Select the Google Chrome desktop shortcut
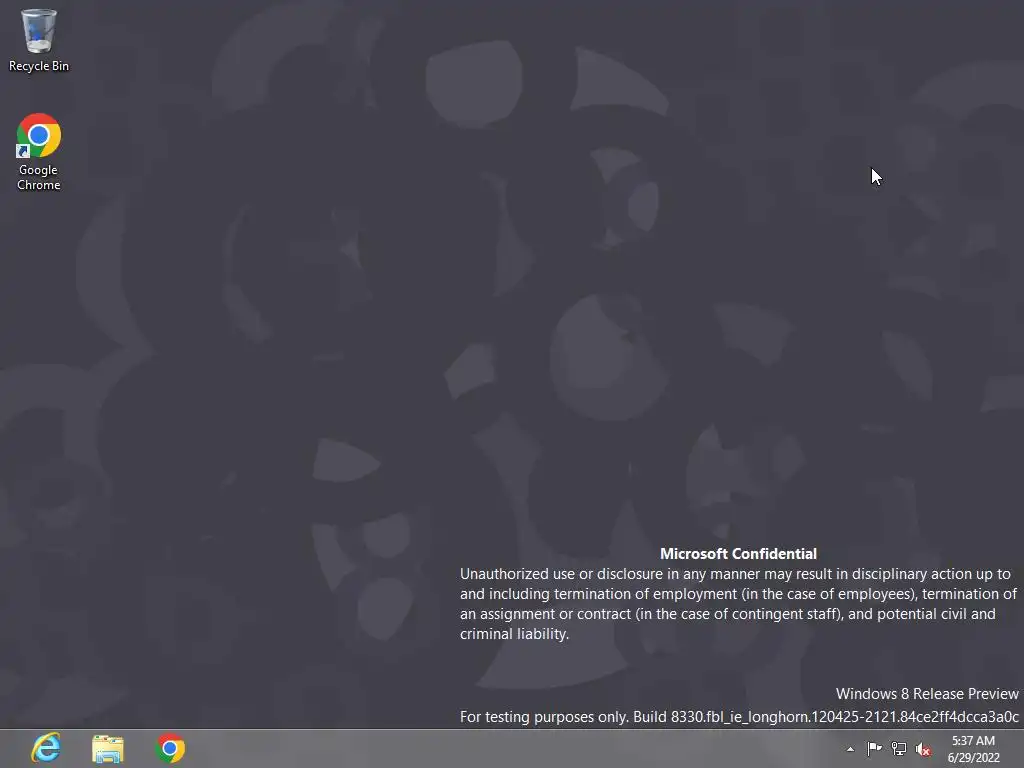This screenshot has width=1024, height=768. (39, 152)
